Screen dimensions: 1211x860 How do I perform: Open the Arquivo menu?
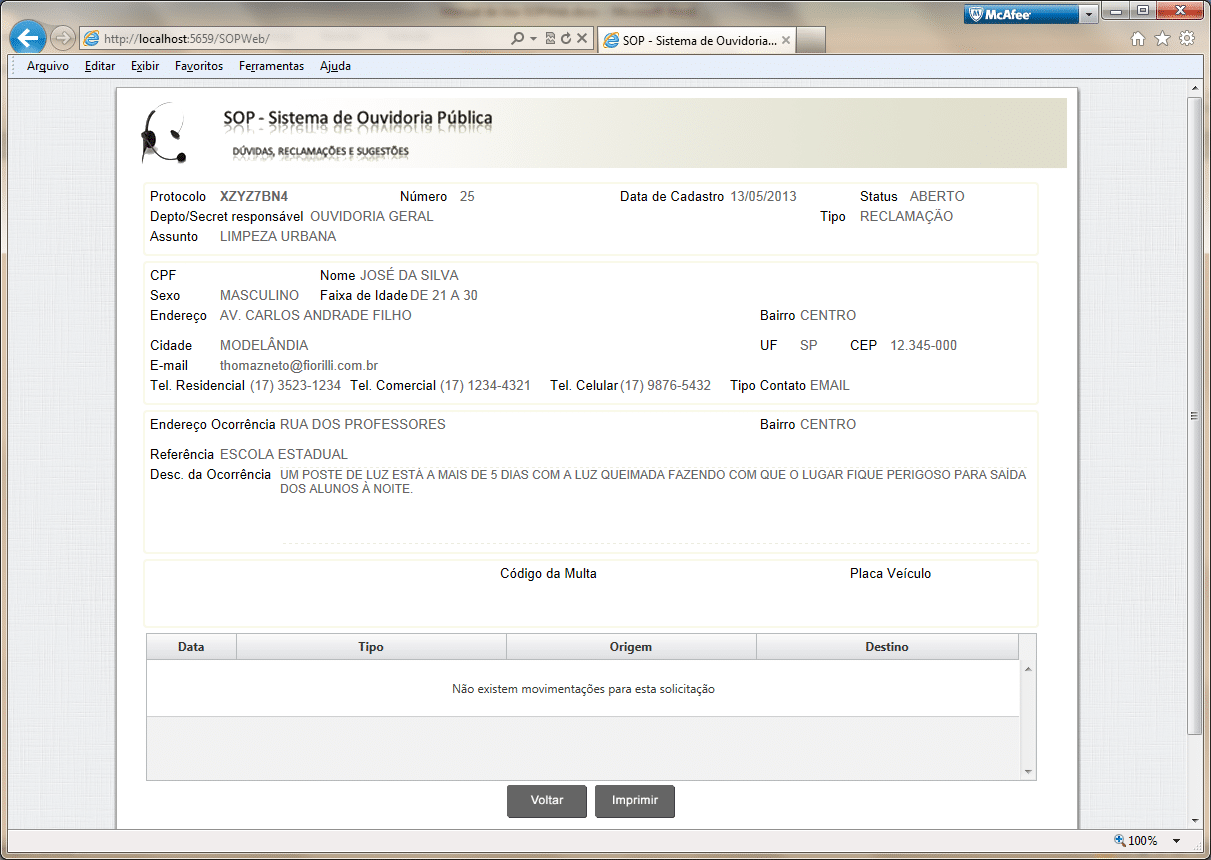click(48, 66)
